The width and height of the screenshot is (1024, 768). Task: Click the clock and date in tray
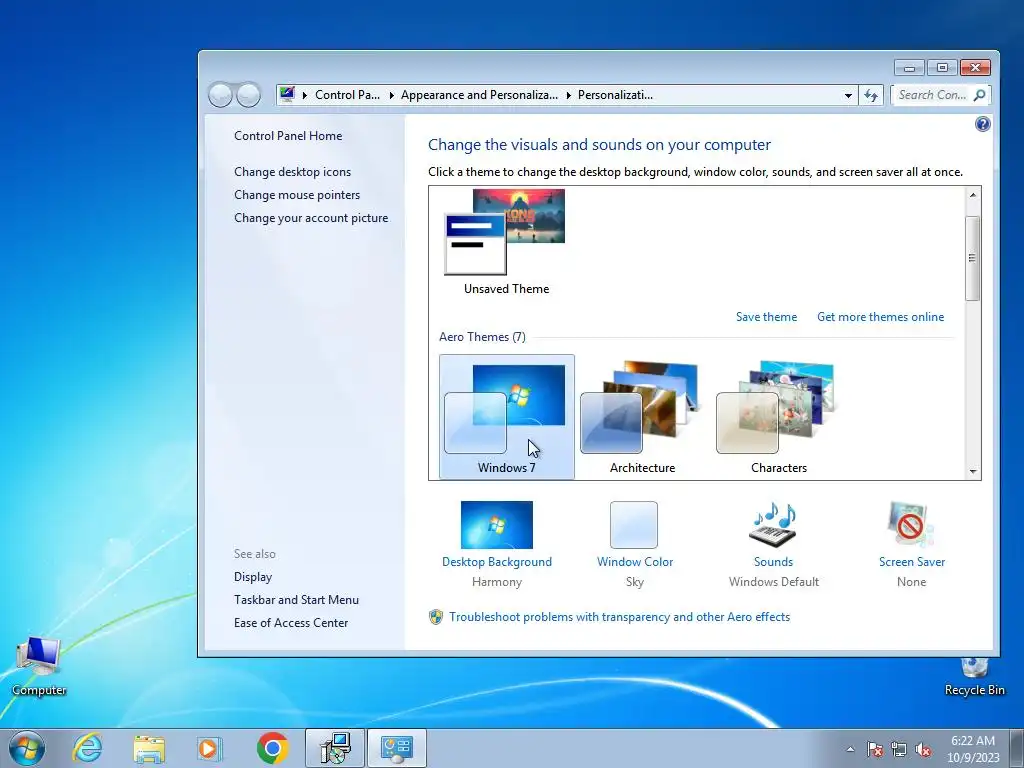[973, 749]
